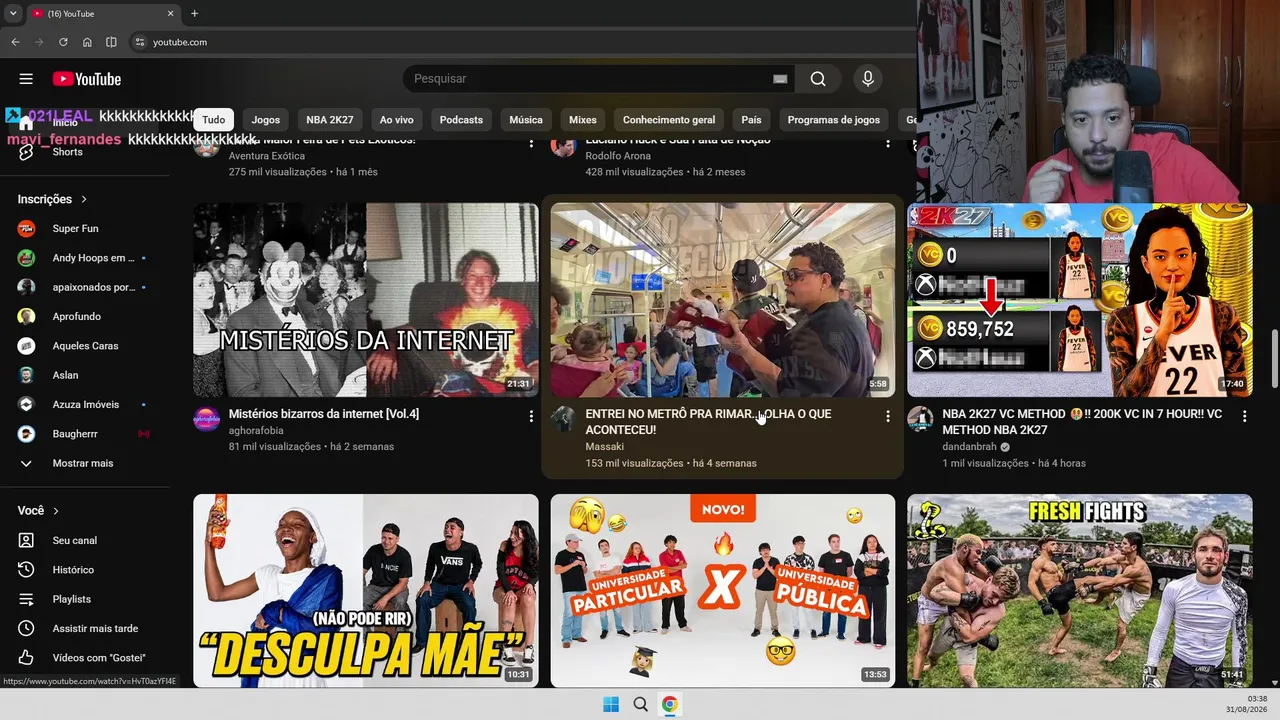Screen dimensions: 1280x720
Task: Open the Massaki channel name link
Action: [605, 447]
